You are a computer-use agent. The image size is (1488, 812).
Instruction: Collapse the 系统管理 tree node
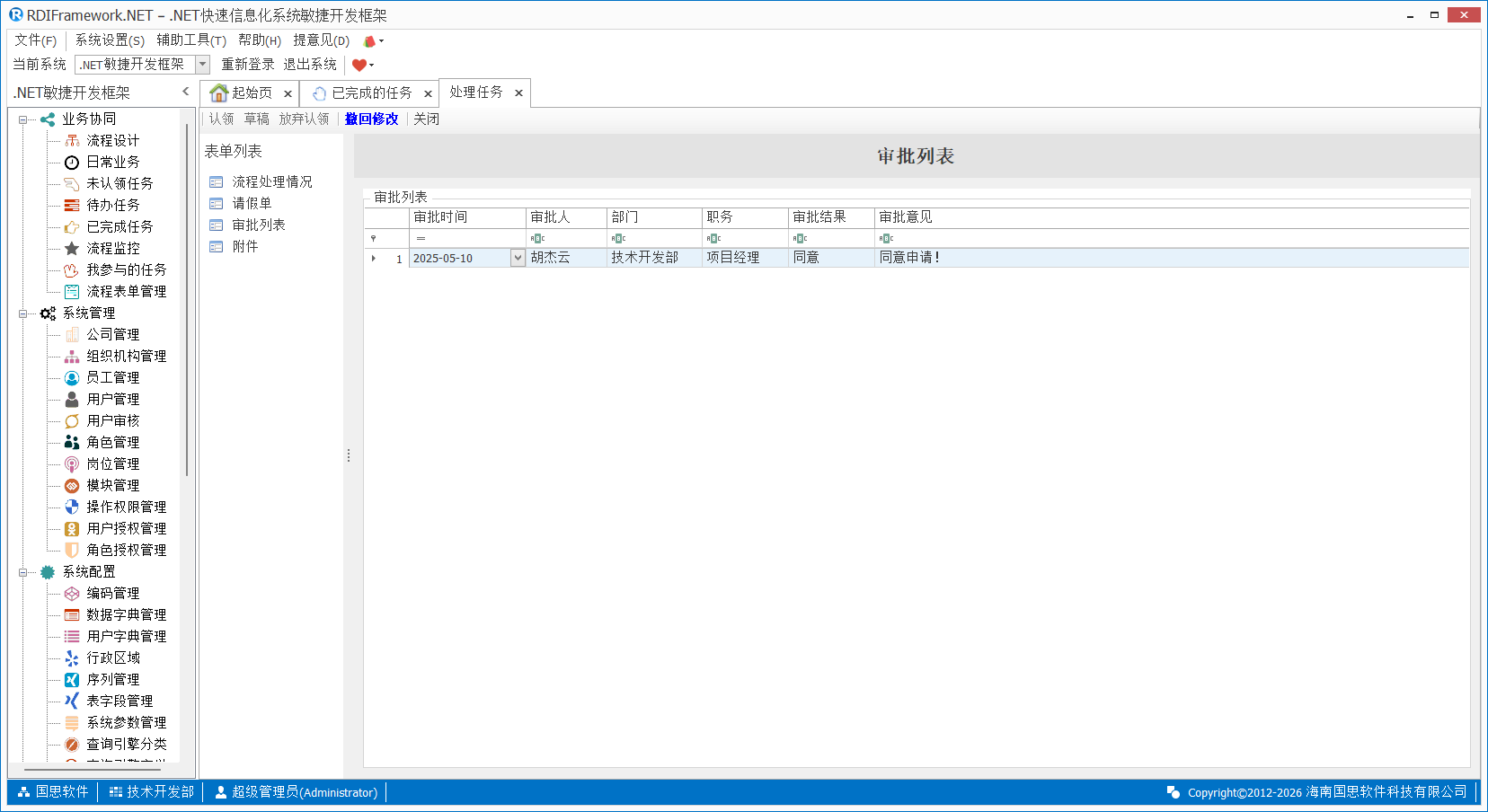[x=22, y=313]
